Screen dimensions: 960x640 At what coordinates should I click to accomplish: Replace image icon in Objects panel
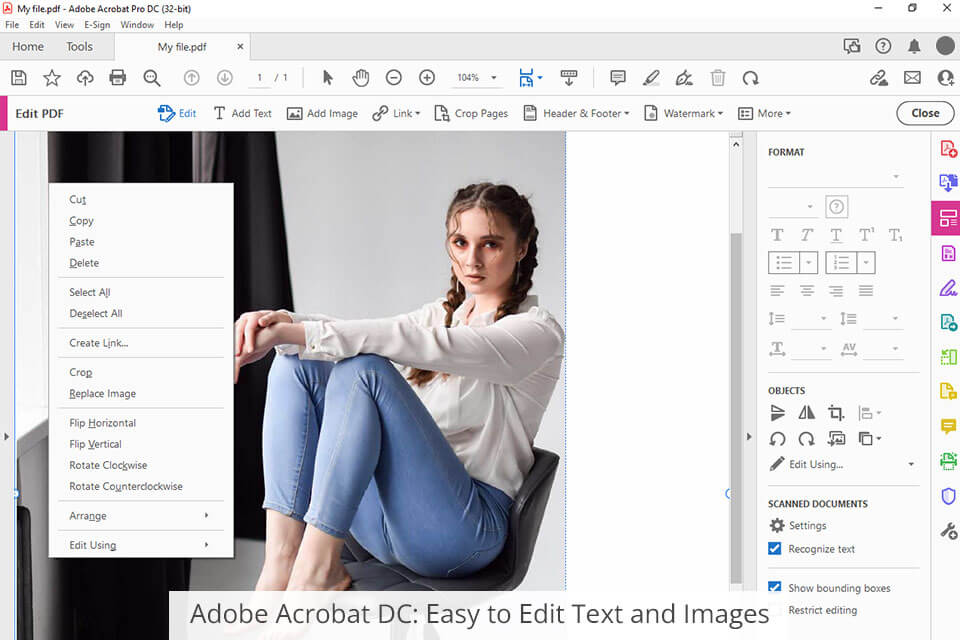tap(836, 439)
